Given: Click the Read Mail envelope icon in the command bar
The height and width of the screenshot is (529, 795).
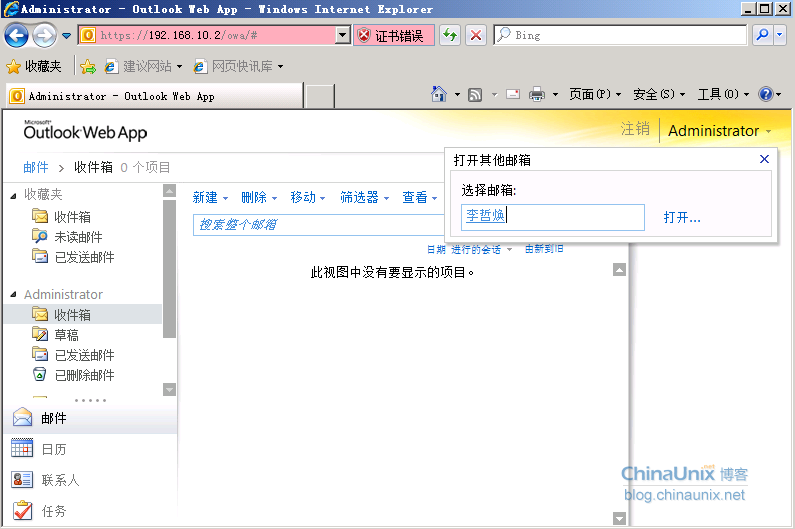Looking at the screenshot, I should 513,94.
